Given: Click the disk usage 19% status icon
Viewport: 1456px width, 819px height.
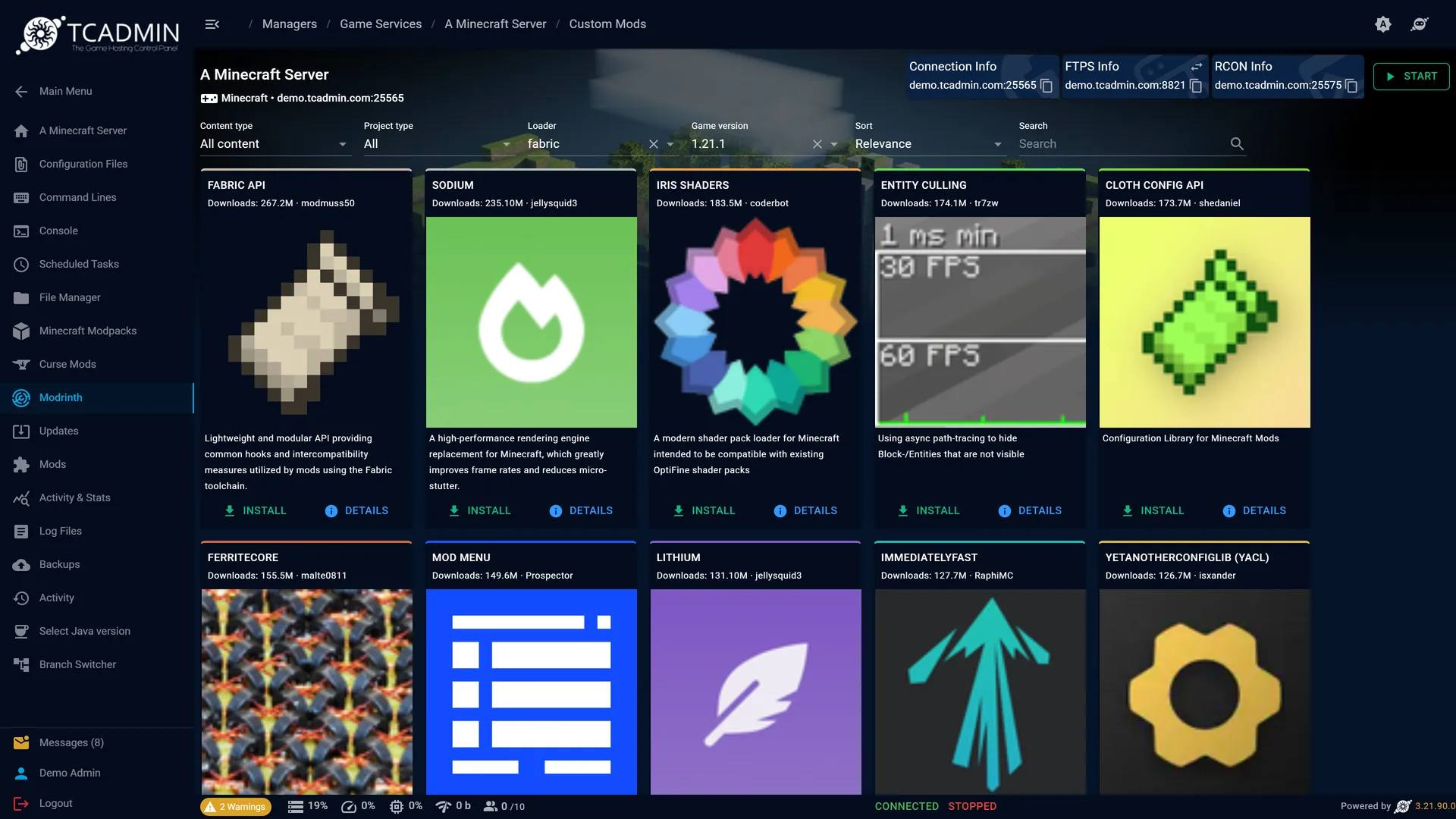Looking at the screenshot, I should coord(296,806).
